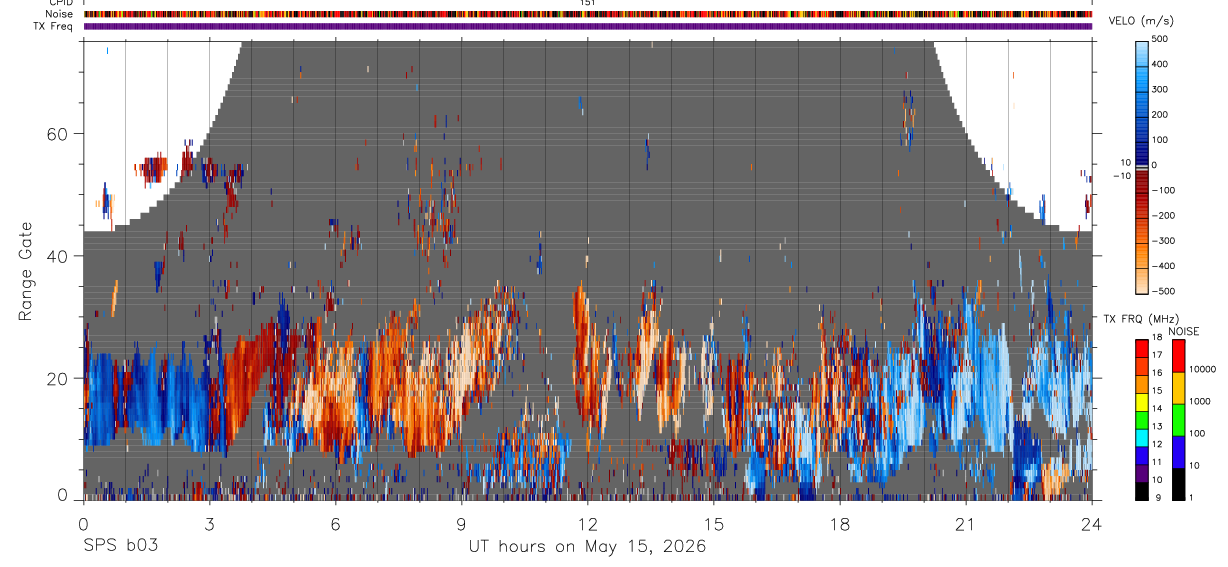Click the "TX Freq" label at top-left
Image resolution: width=1228 pixels, height=567 pixels.
coord(55,26)
